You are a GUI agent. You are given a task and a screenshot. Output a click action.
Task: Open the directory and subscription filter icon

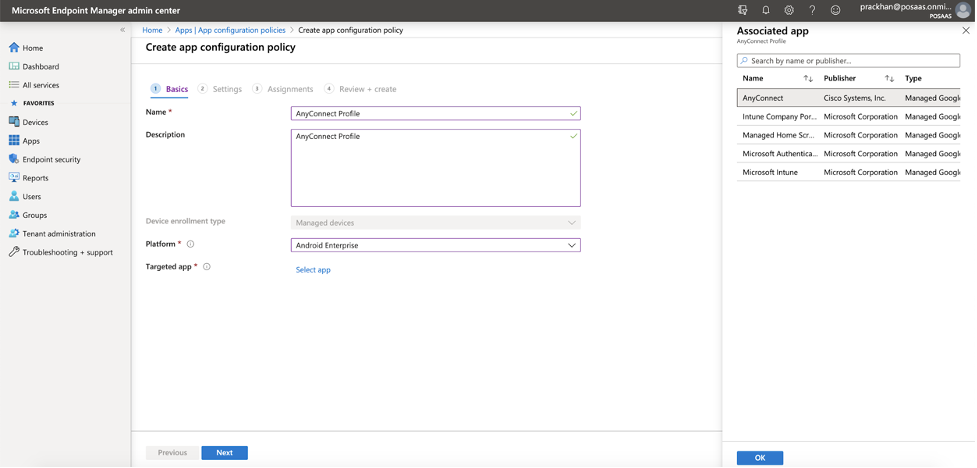742,10
